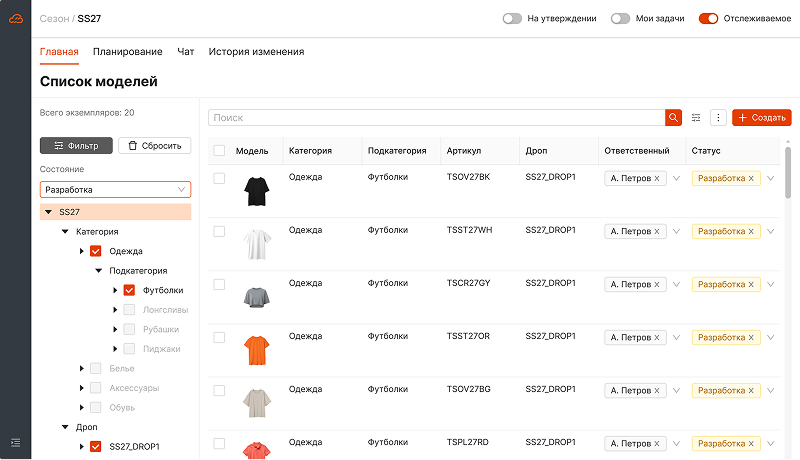This screenshot has width=800, height=460.
Task: Uncheck the SS27_DROP1 filter checkbox
Action: 95,447
